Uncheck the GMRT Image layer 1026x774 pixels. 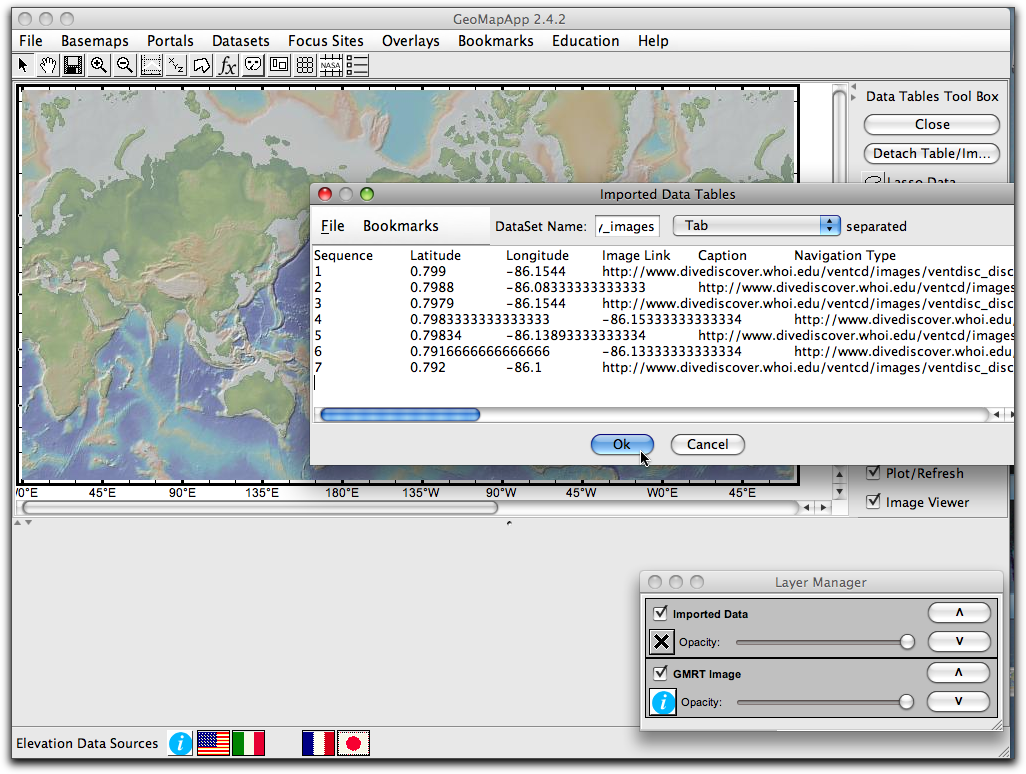click(x=660, y=673)
